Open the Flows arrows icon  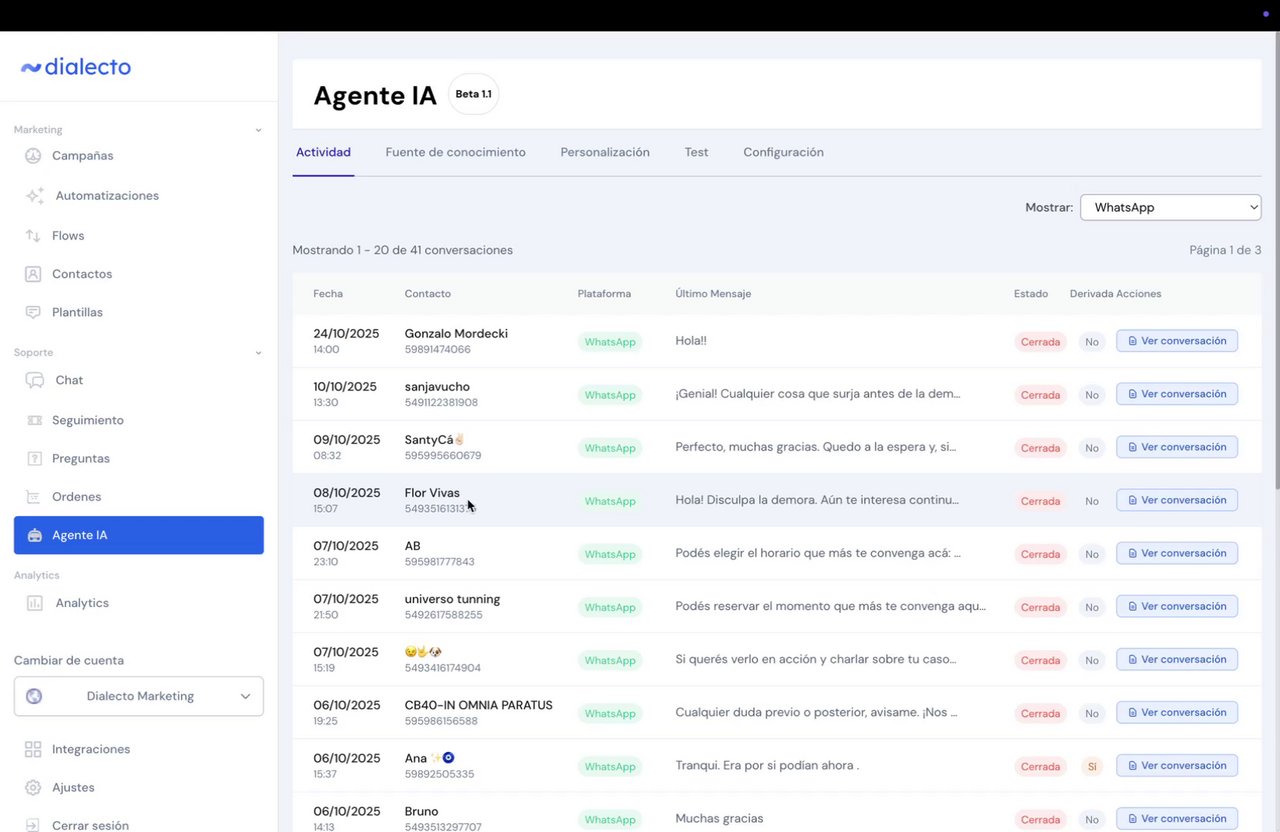[34, 236]
